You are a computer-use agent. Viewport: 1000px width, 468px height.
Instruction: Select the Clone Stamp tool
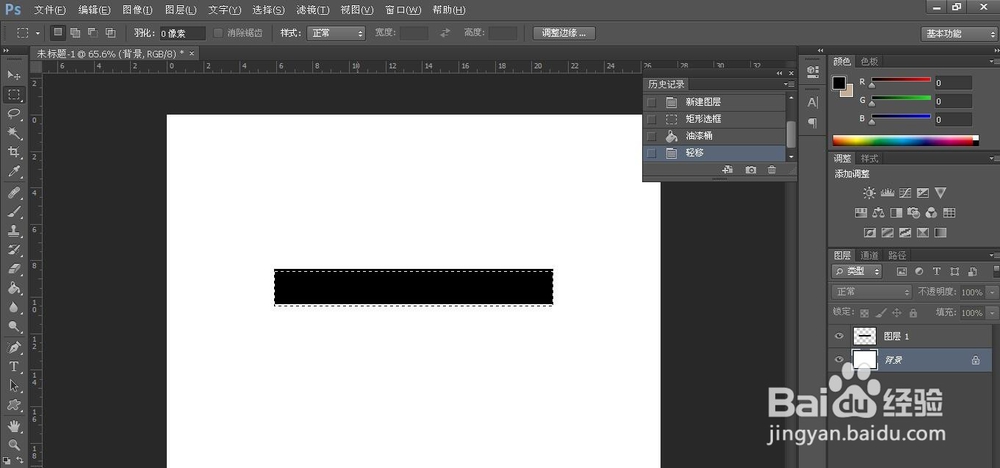[14, 231]
